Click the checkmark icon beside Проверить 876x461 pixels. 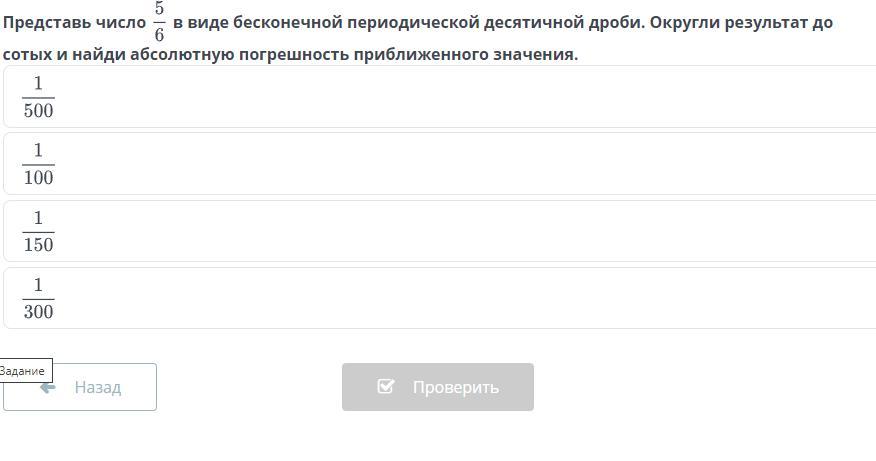click(x=386, y=386)
